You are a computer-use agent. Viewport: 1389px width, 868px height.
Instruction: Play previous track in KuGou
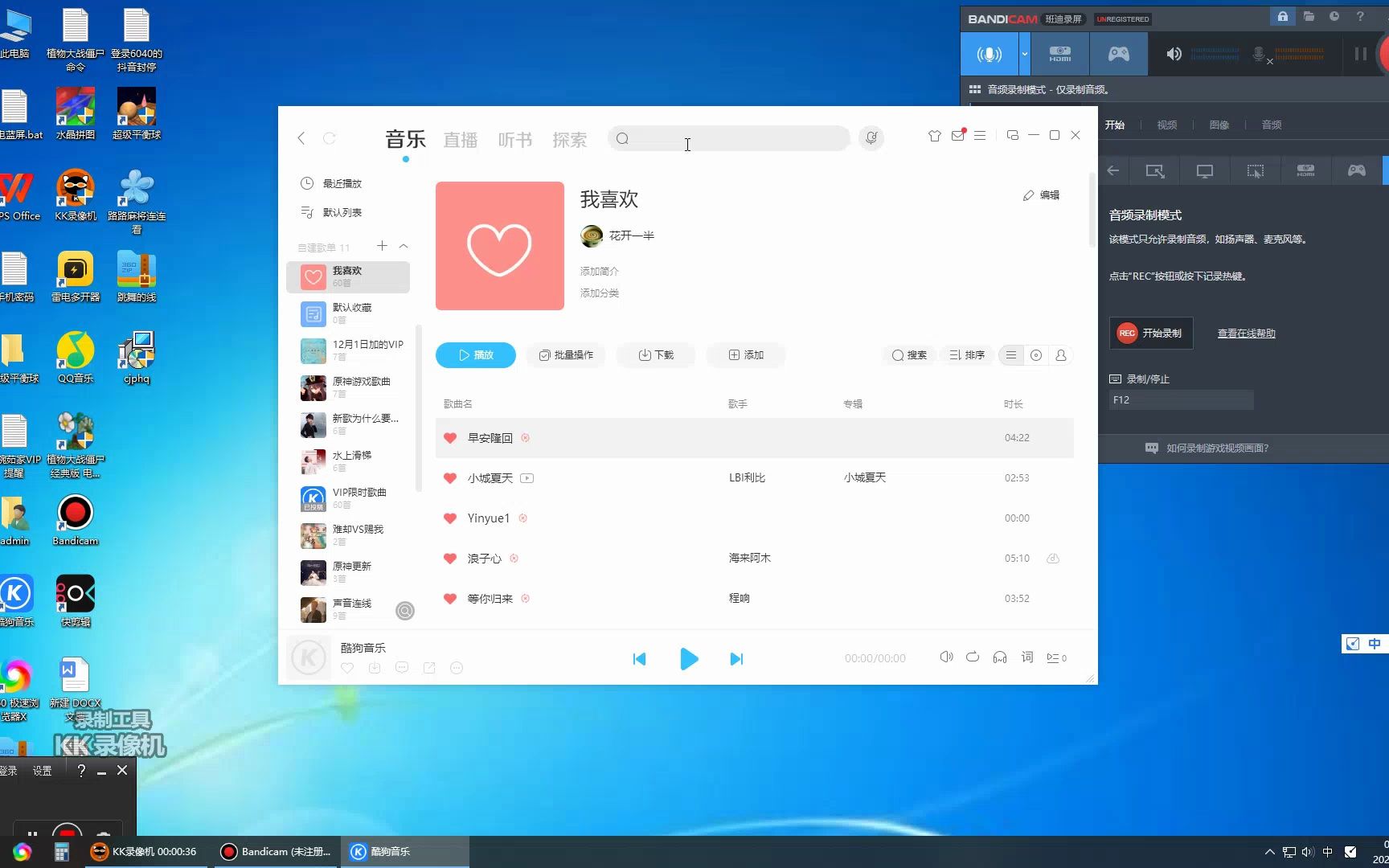tap(639, 659)
